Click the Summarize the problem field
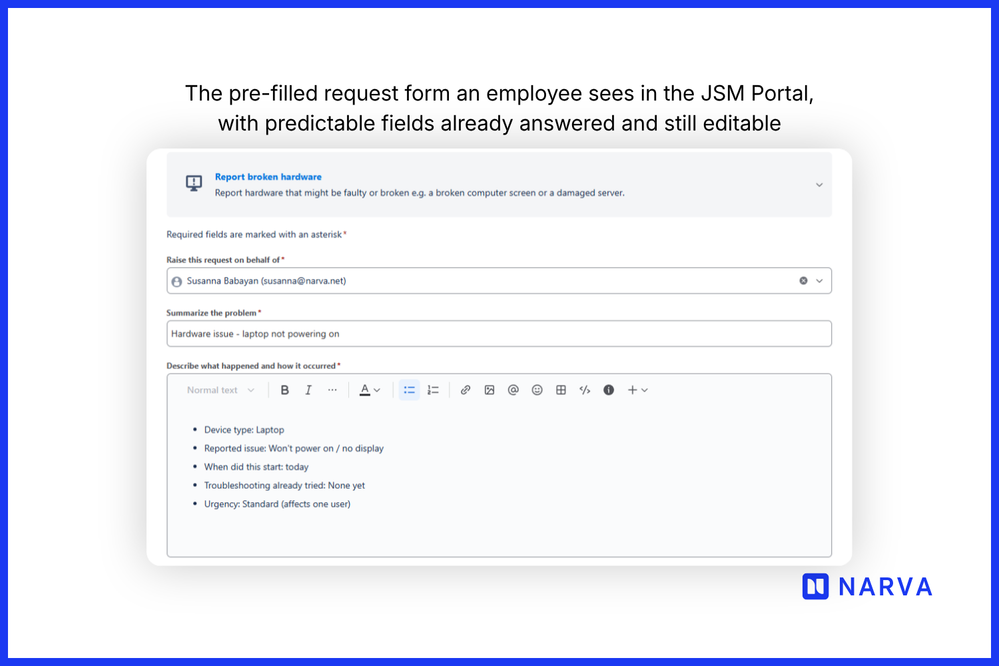Screen dimensions: 999x666 click(x=499, y=333)
